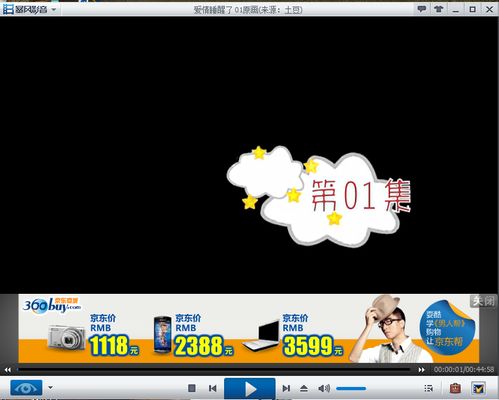The height and width of the screenshot is (400, 499).
Task: Stop the video with the square button
Action: point(192,388)
